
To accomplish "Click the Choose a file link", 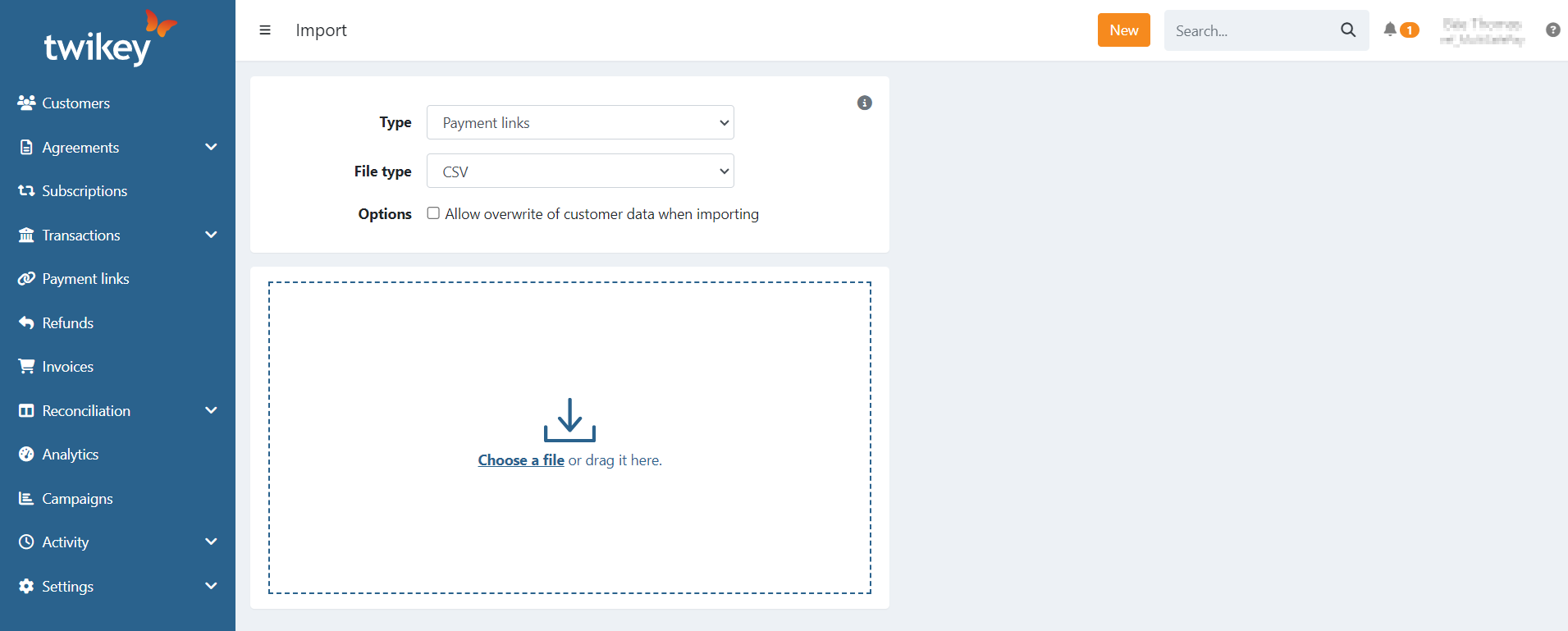I will pyautogui.click(x=521, y=460).
